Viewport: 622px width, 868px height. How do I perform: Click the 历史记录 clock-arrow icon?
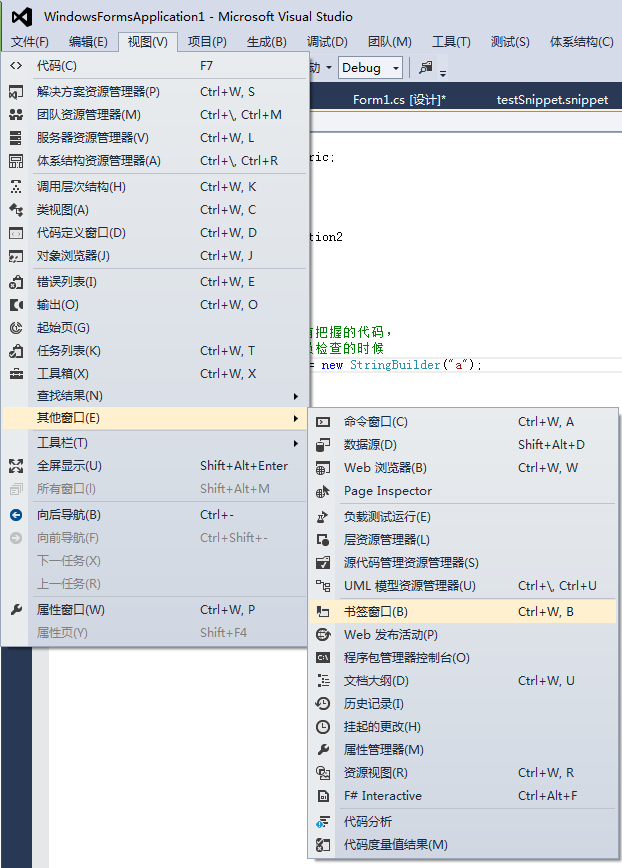pos(323,704)
